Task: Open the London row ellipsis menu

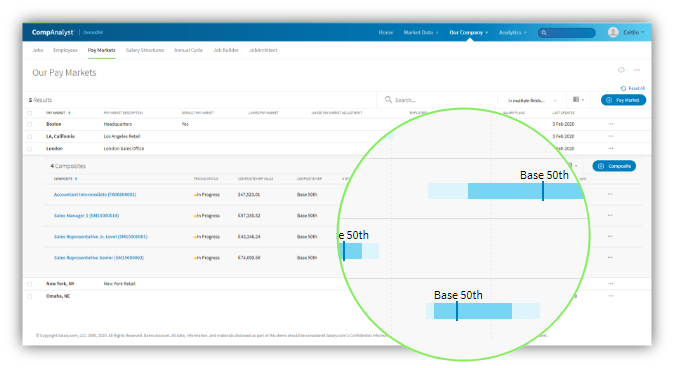Action: pyautogui.click(x=610, y=148)
